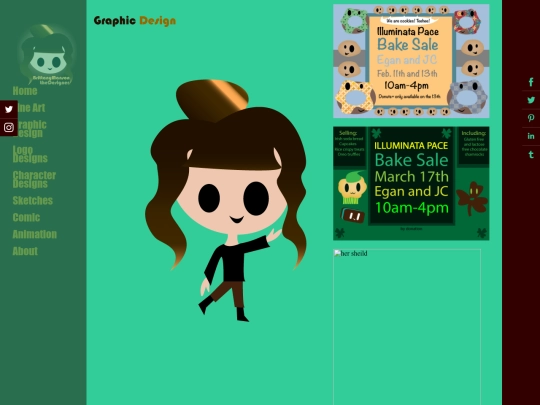
Task: Open the Feb. 11th cookie Bake Sale poster
Action: coord(411,61)
